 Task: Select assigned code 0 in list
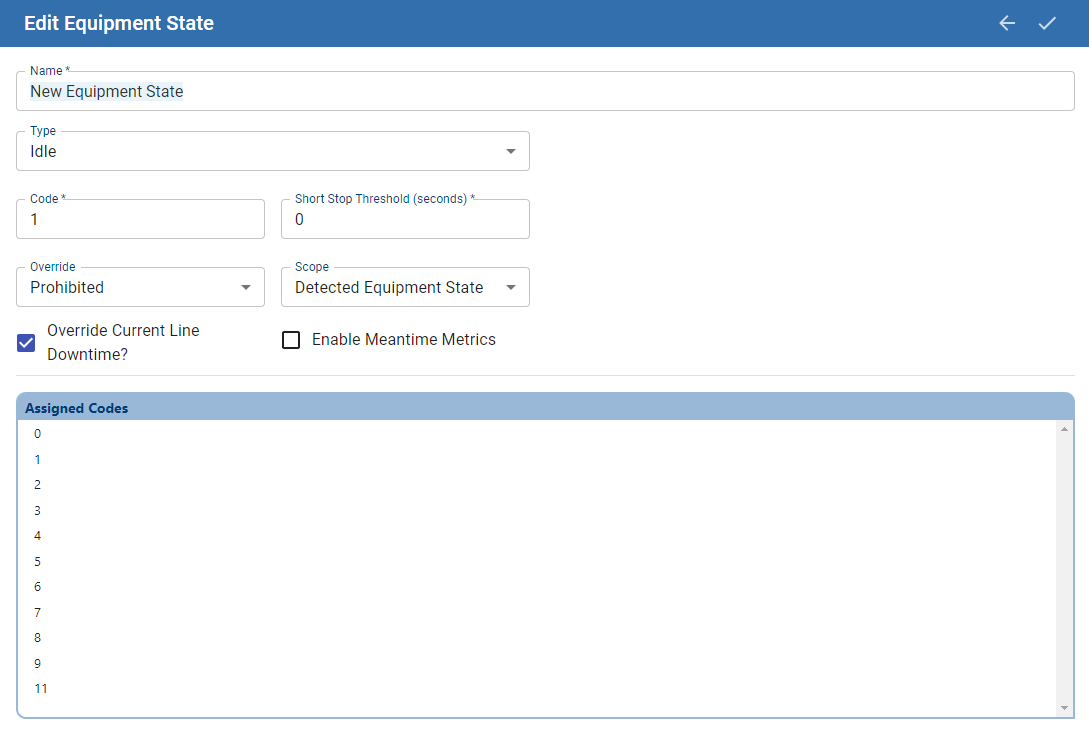[38, 434]
